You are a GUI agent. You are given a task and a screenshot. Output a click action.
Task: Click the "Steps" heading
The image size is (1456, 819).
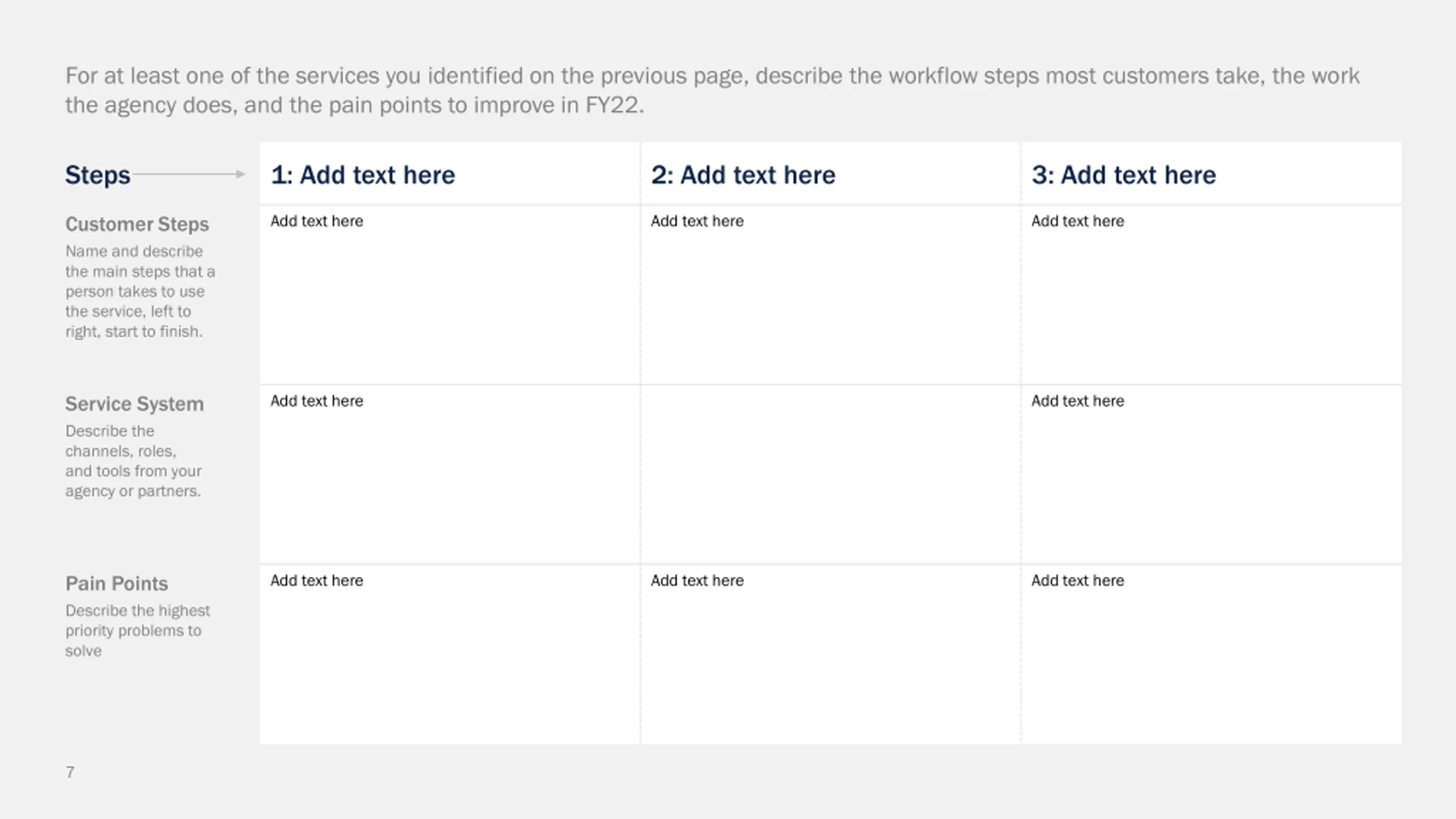pos(98,175)
